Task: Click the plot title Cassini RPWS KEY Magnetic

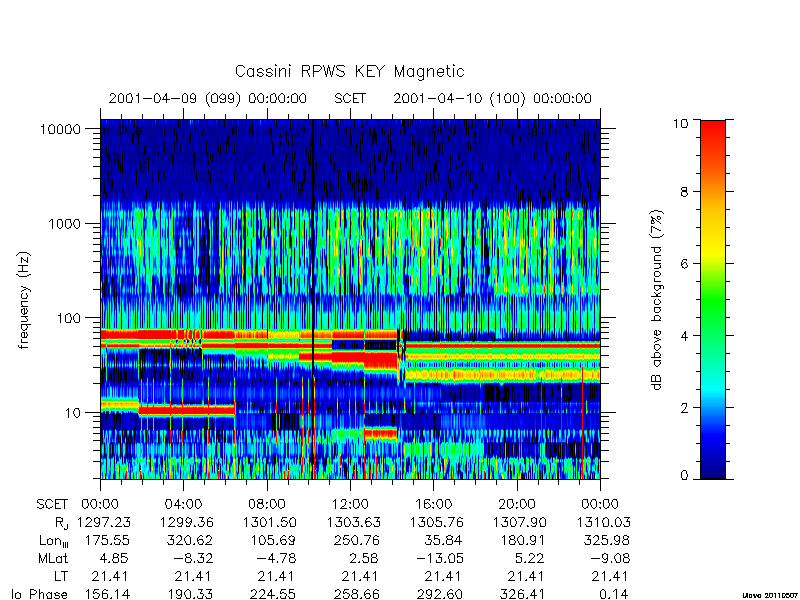Action: [x=349, y=71]
